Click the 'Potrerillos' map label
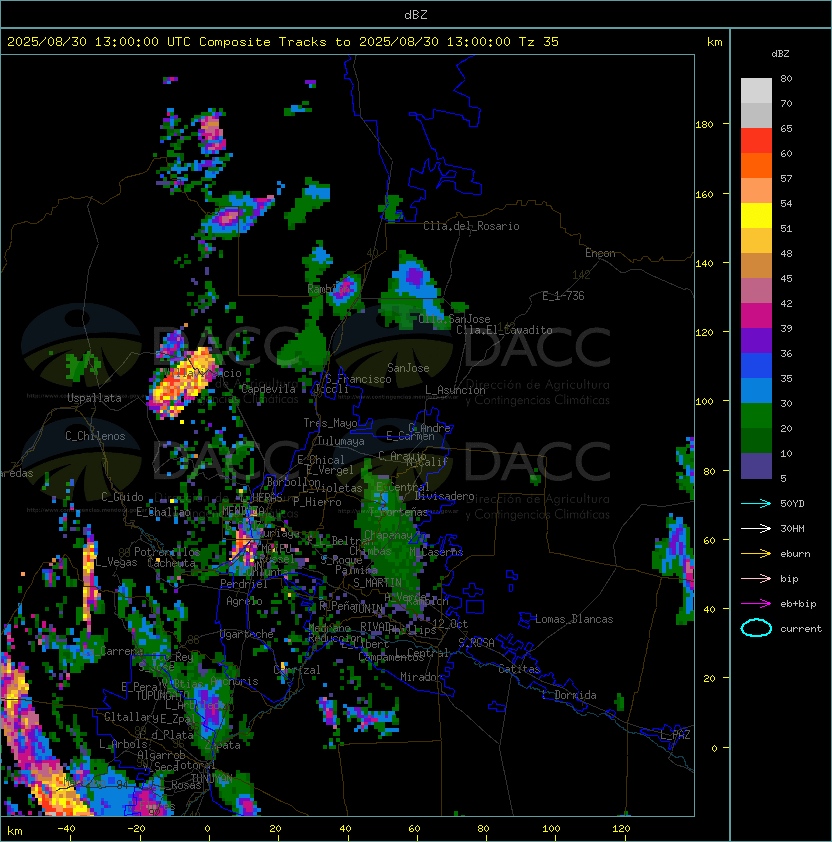This screenshot has height=842, width=832. (167, 552)
